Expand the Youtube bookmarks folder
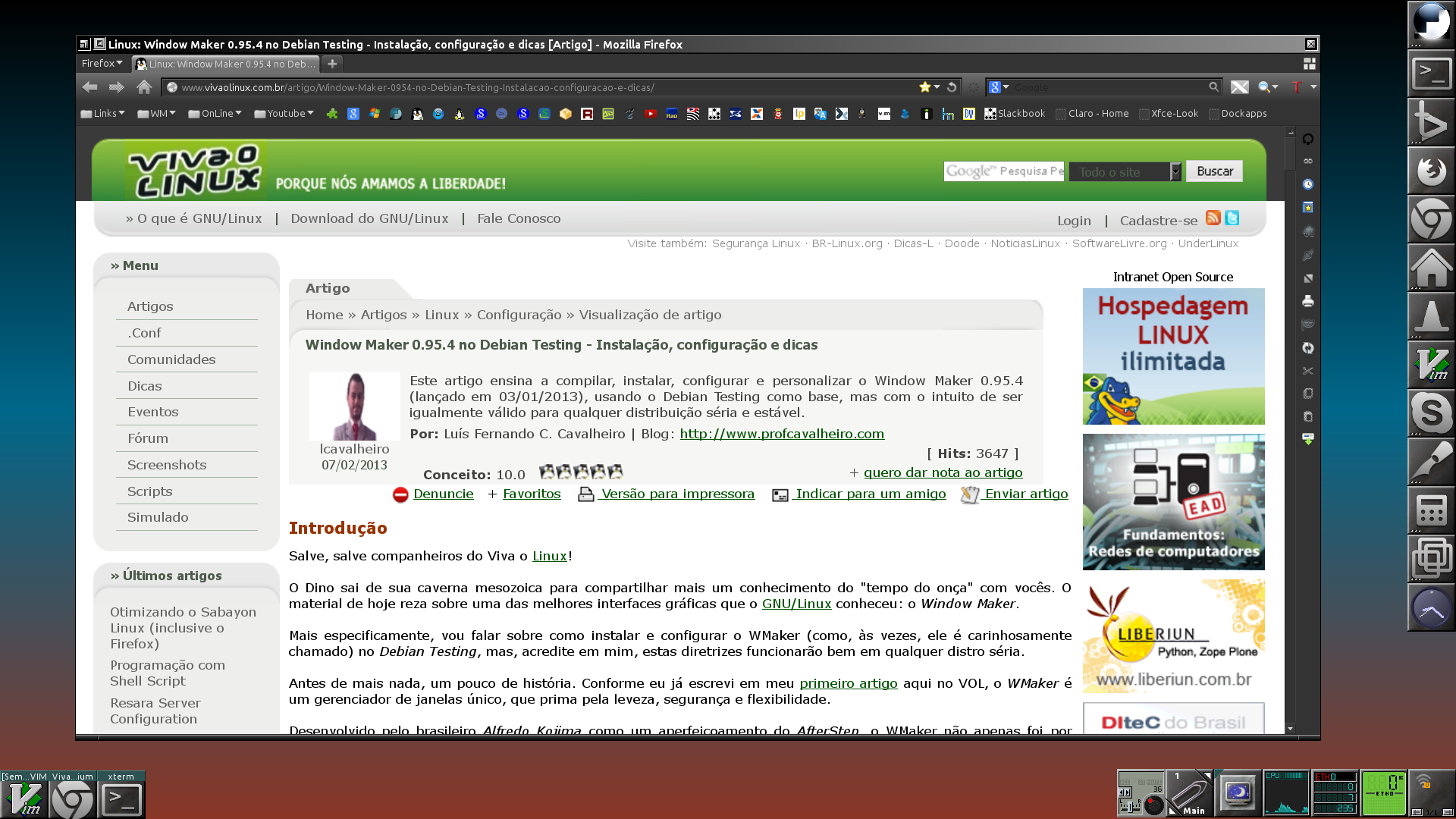The image size is (1456, 819). click(x=284, y=114)
